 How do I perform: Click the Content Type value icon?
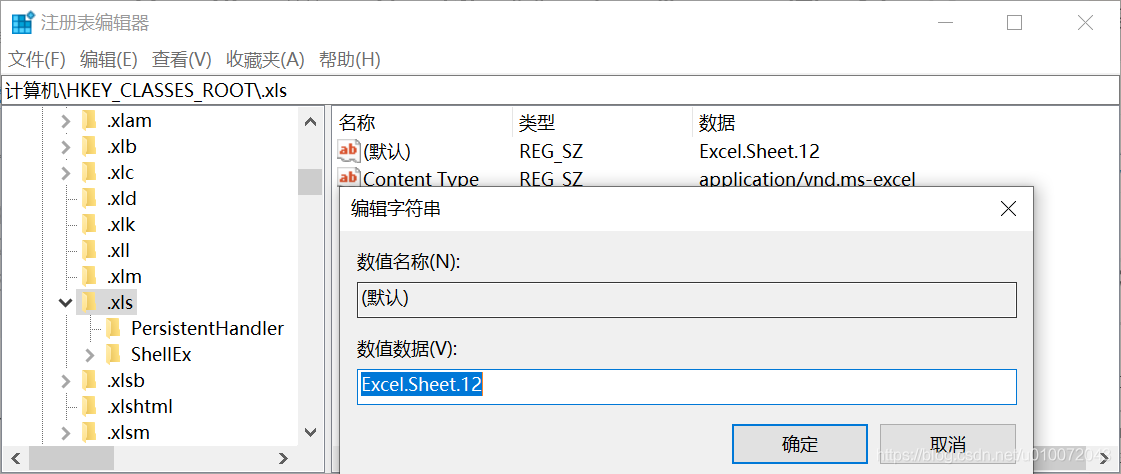click(348, 179)
